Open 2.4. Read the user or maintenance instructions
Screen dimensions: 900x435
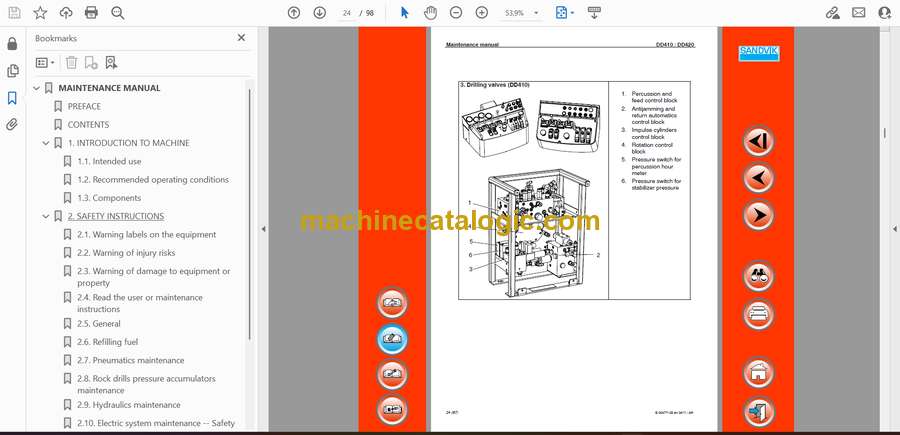[x=140, y=303]
